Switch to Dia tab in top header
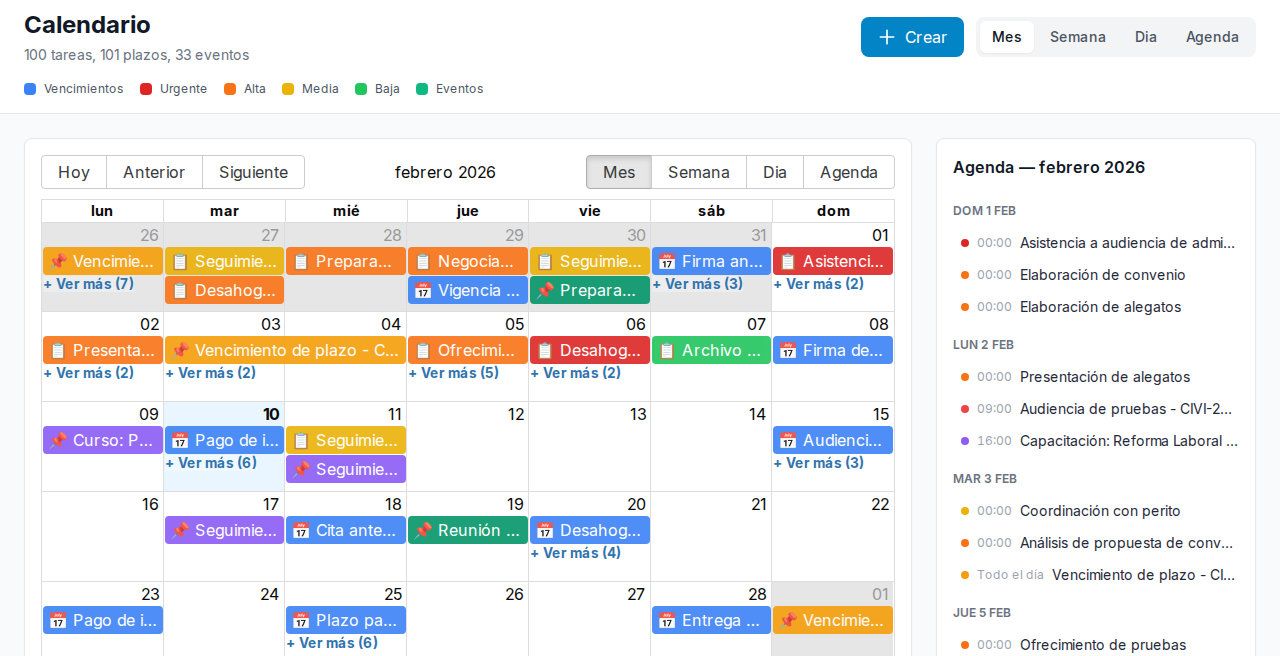1280x656 pixels. tap(1146, 37)
